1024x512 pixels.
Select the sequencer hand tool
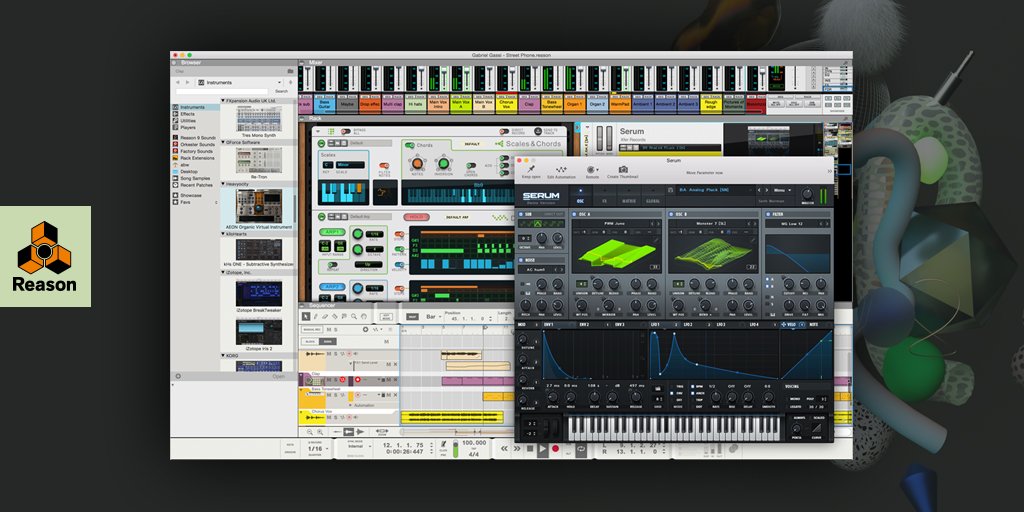[364, 316]
